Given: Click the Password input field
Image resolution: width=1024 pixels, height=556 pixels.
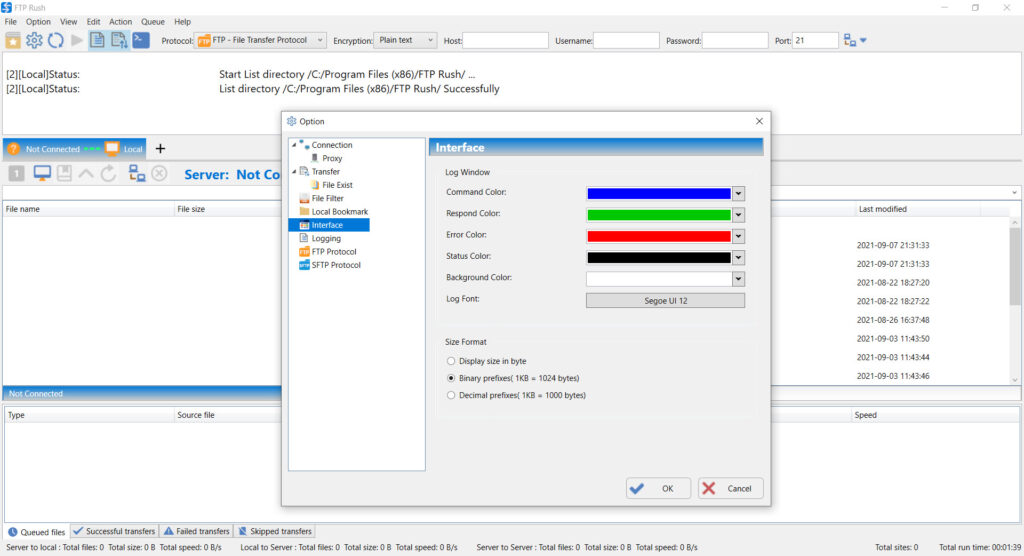Looking at the screenshot, I should [735, 41].
